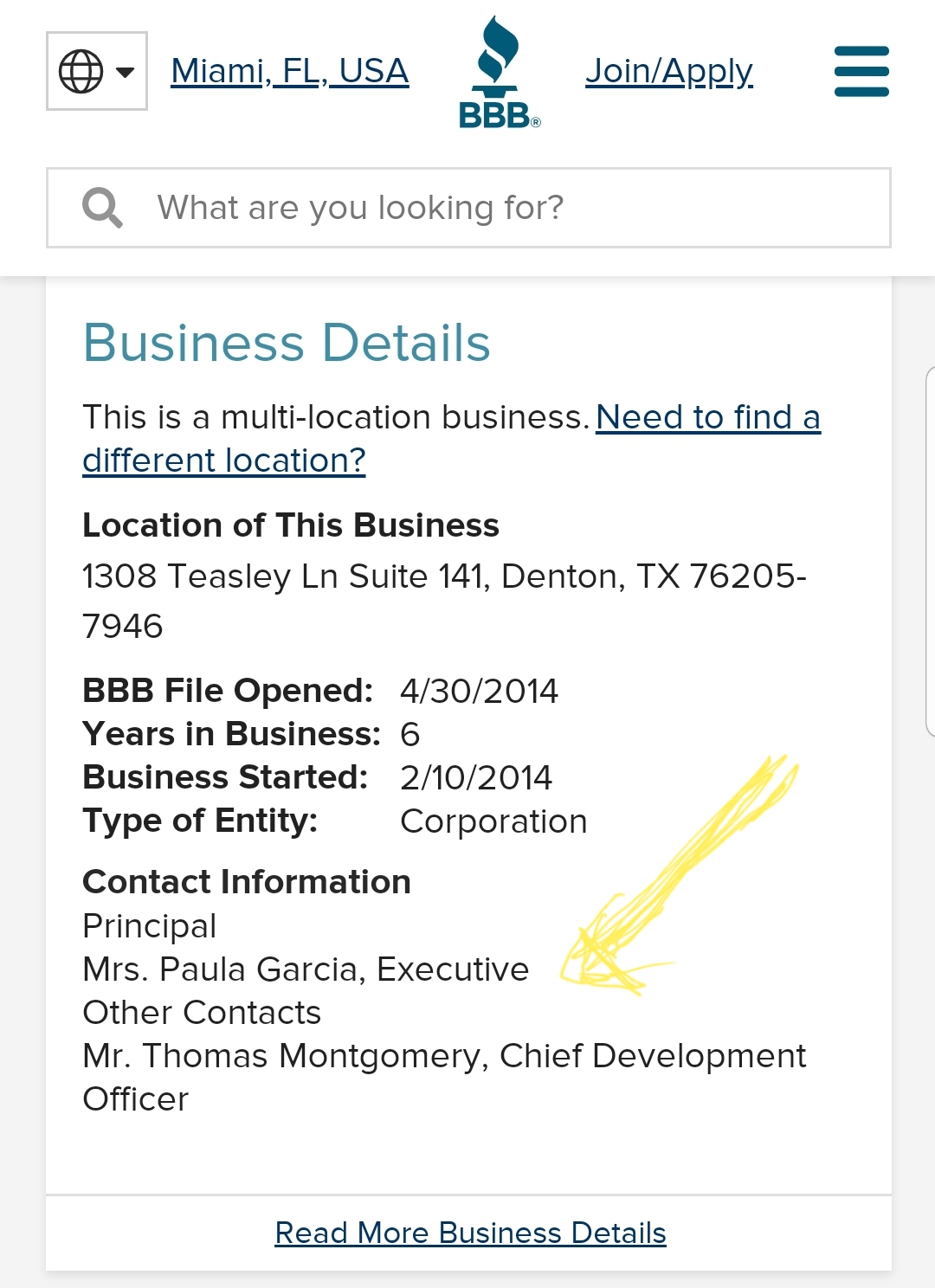Click the magnifying glass search icon

coord(102,208)
